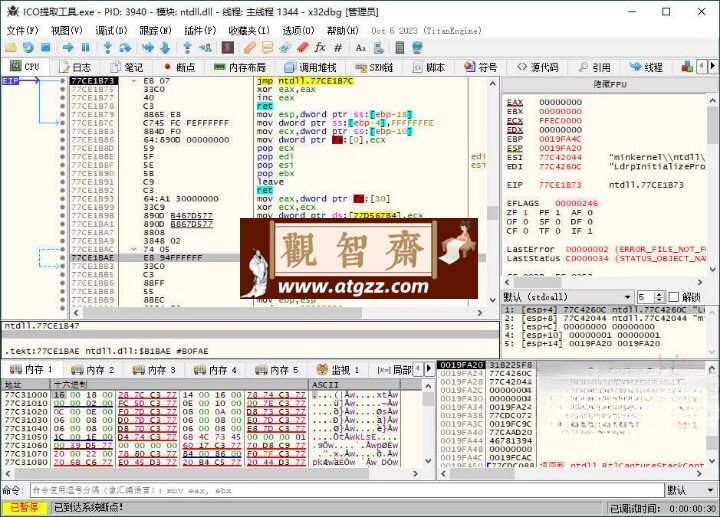Image resolution: width=720 pixels, height=517 pixels.
Task: Run to user code from the toolbar
Action: [205, 47]
